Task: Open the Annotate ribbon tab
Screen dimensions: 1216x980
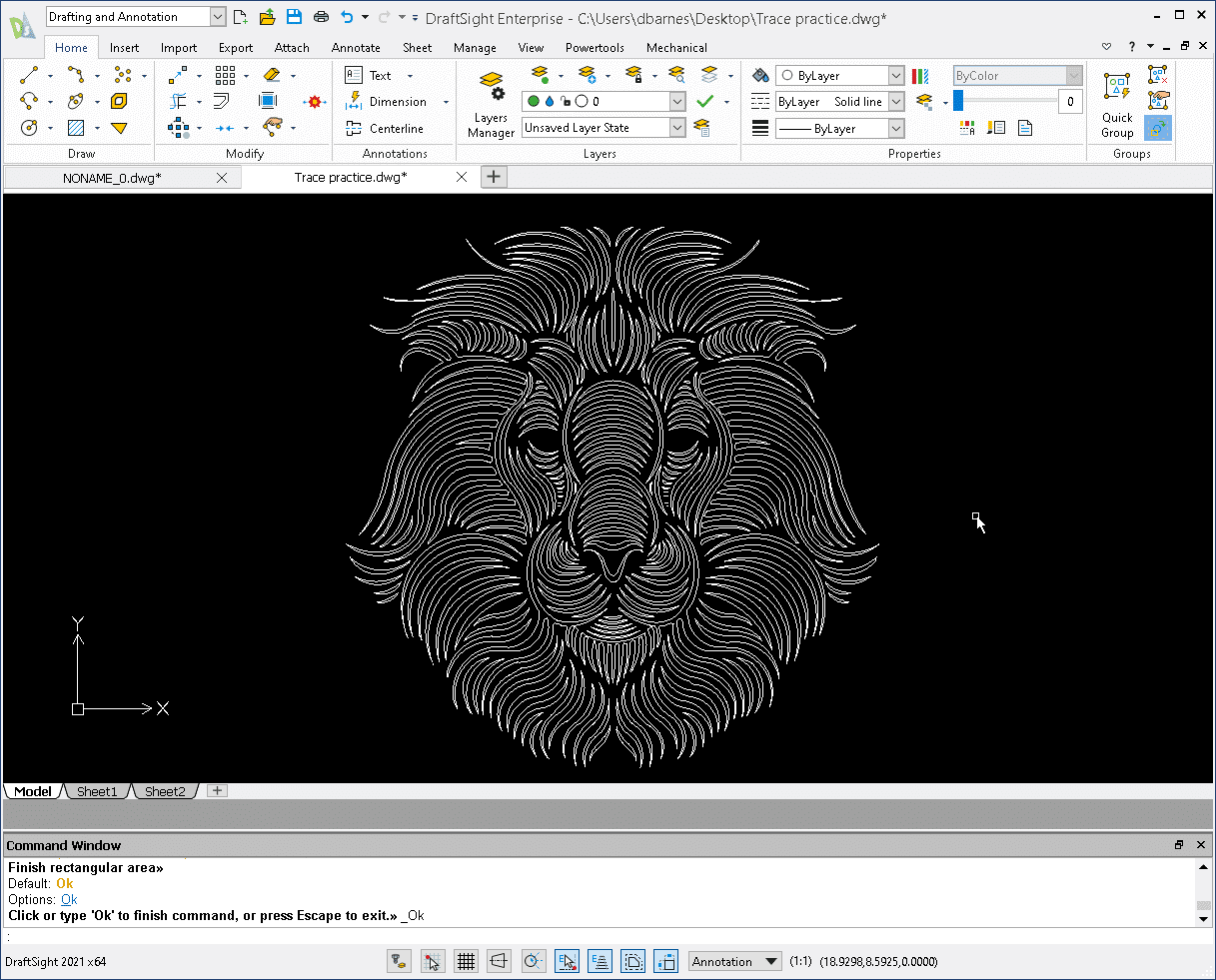Action: (x=356, y=48)
